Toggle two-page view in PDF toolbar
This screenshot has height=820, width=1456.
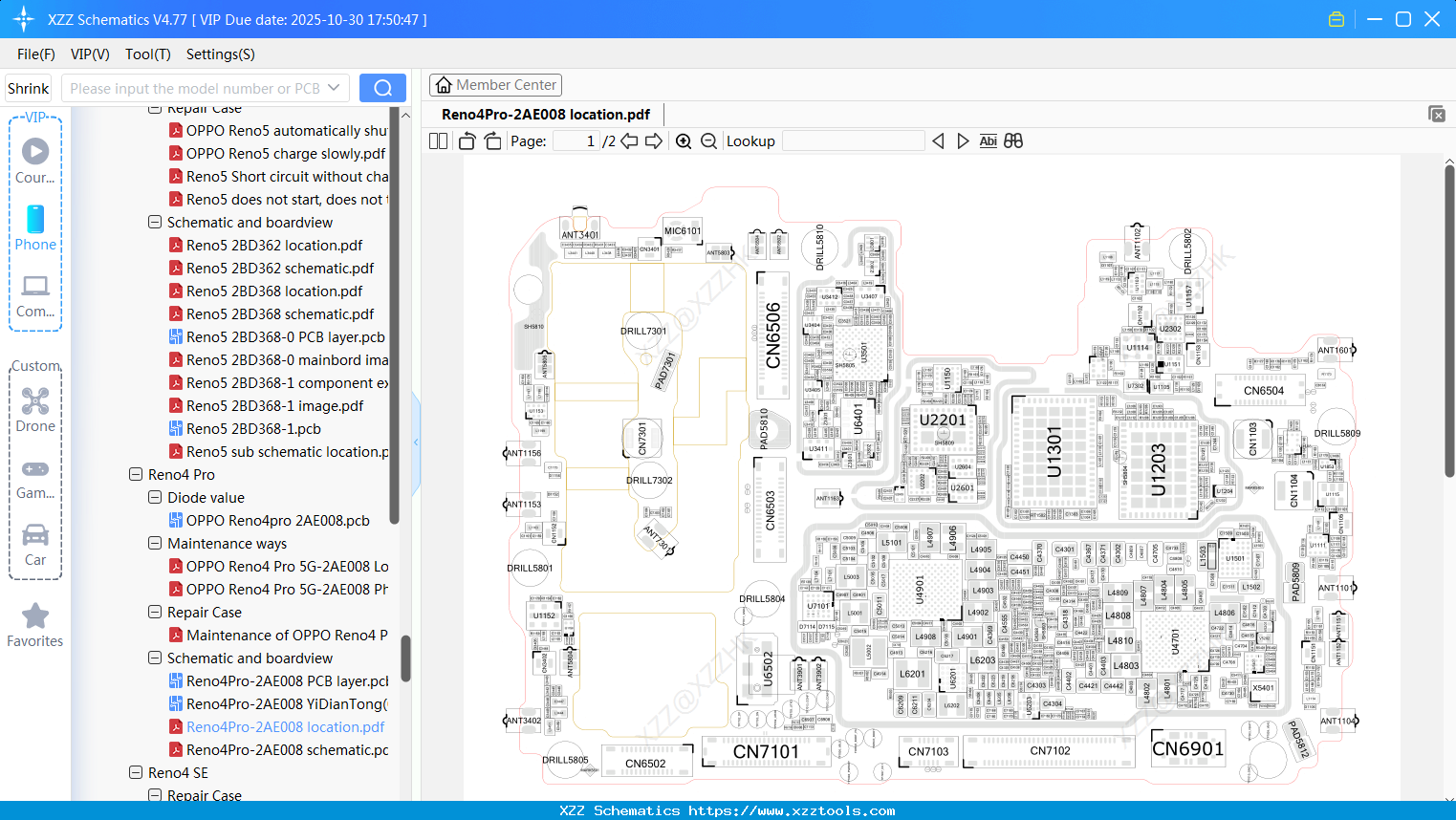tap(437, 140)
